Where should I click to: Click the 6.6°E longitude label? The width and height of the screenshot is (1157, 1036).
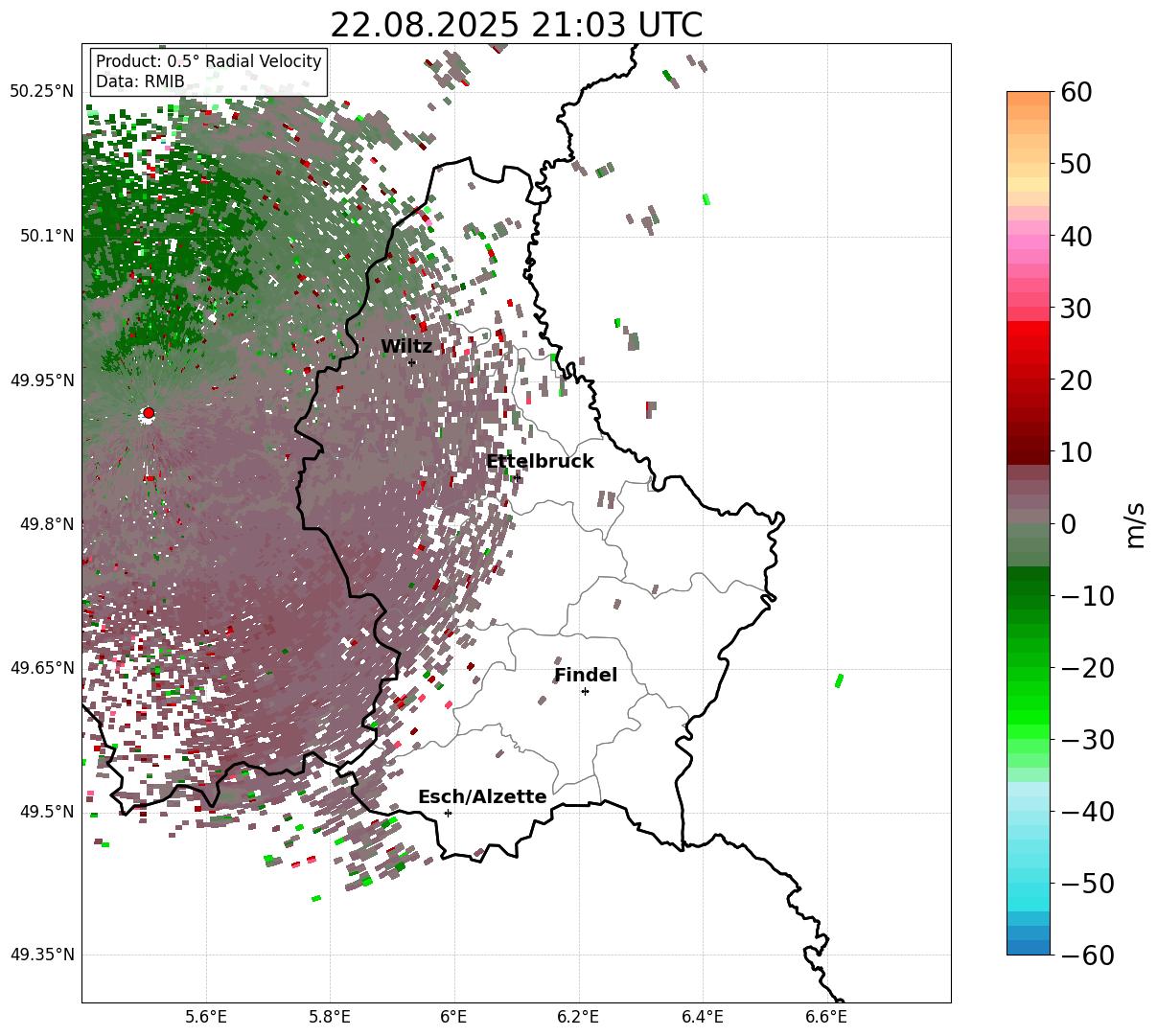pyautogui.click(x=826, y=1017)
